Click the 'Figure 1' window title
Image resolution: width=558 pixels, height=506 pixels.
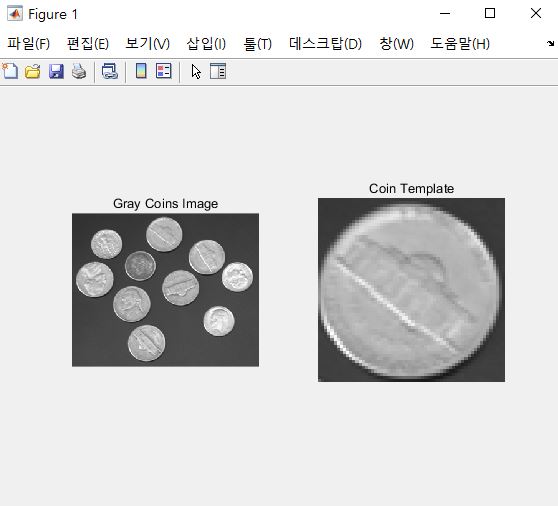pyautogui.click(x=53, y=14)
